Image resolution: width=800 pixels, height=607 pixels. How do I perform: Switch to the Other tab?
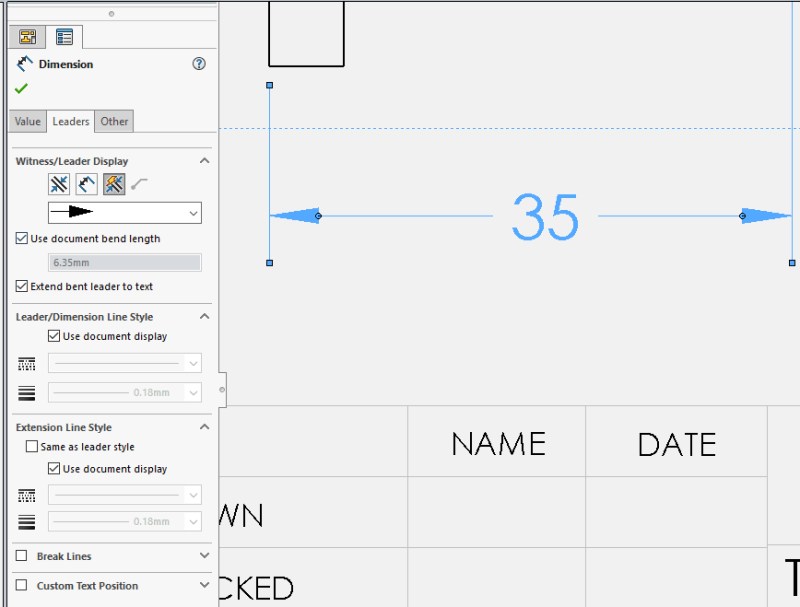click(114, 121)
